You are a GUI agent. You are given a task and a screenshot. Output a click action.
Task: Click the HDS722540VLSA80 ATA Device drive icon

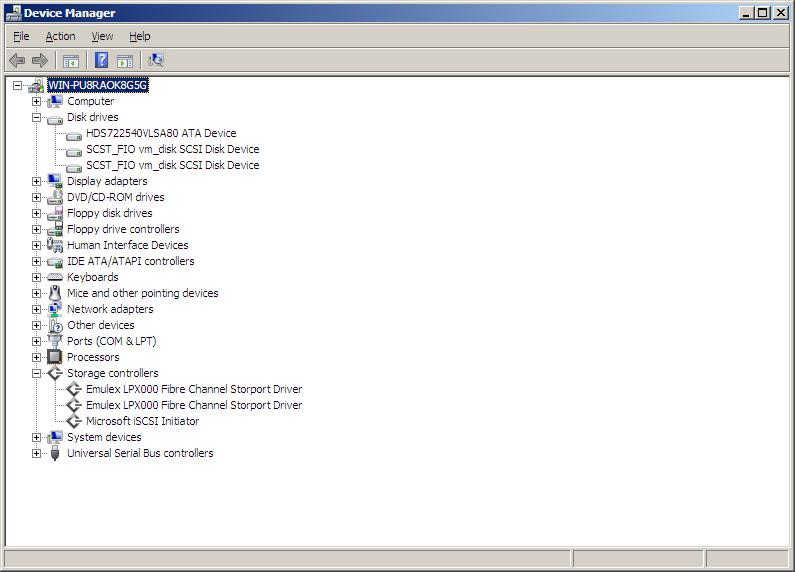pyautogui.click(x=74, y=135)
